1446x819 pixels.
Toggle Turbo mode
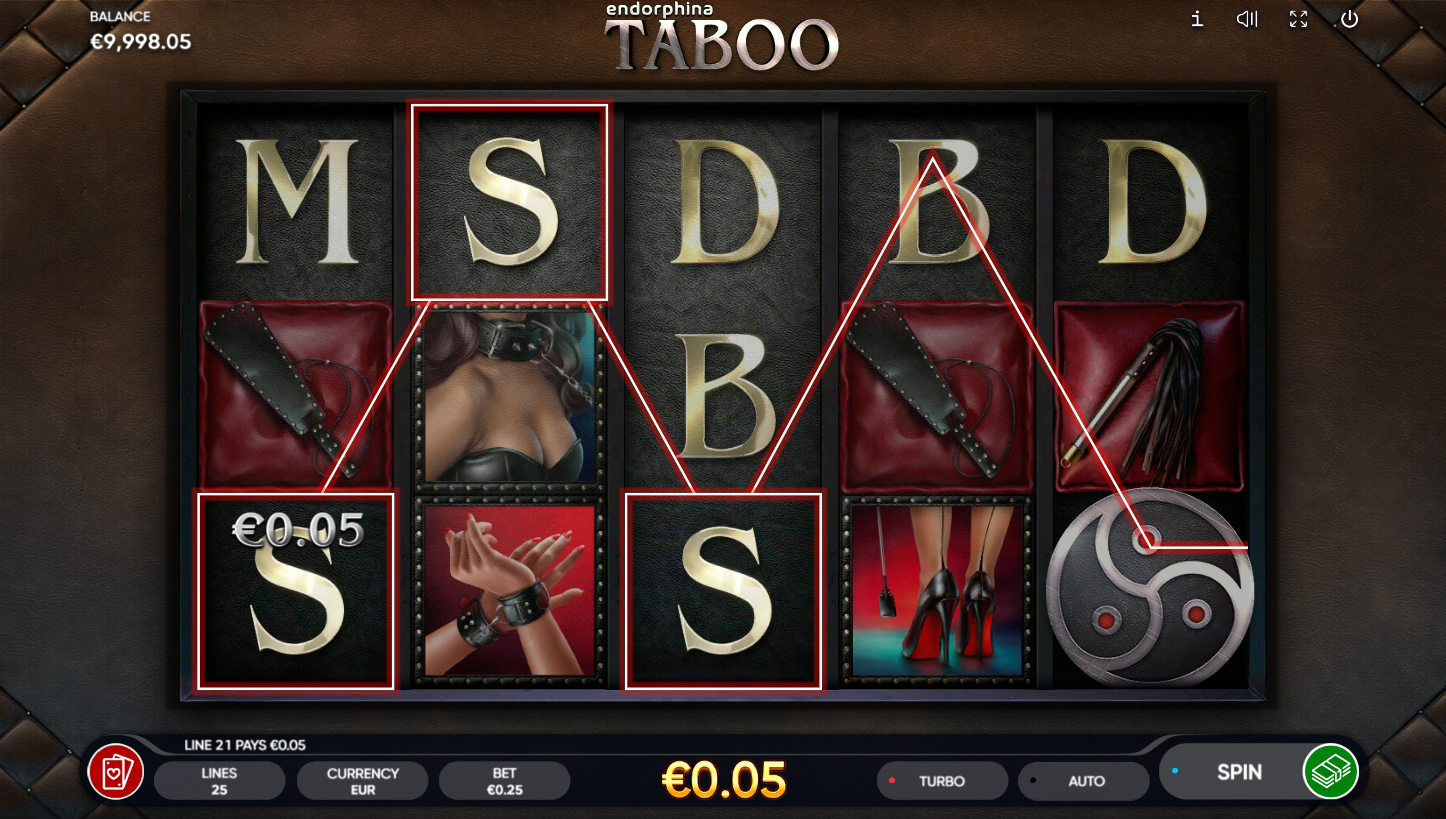[942, 781]
